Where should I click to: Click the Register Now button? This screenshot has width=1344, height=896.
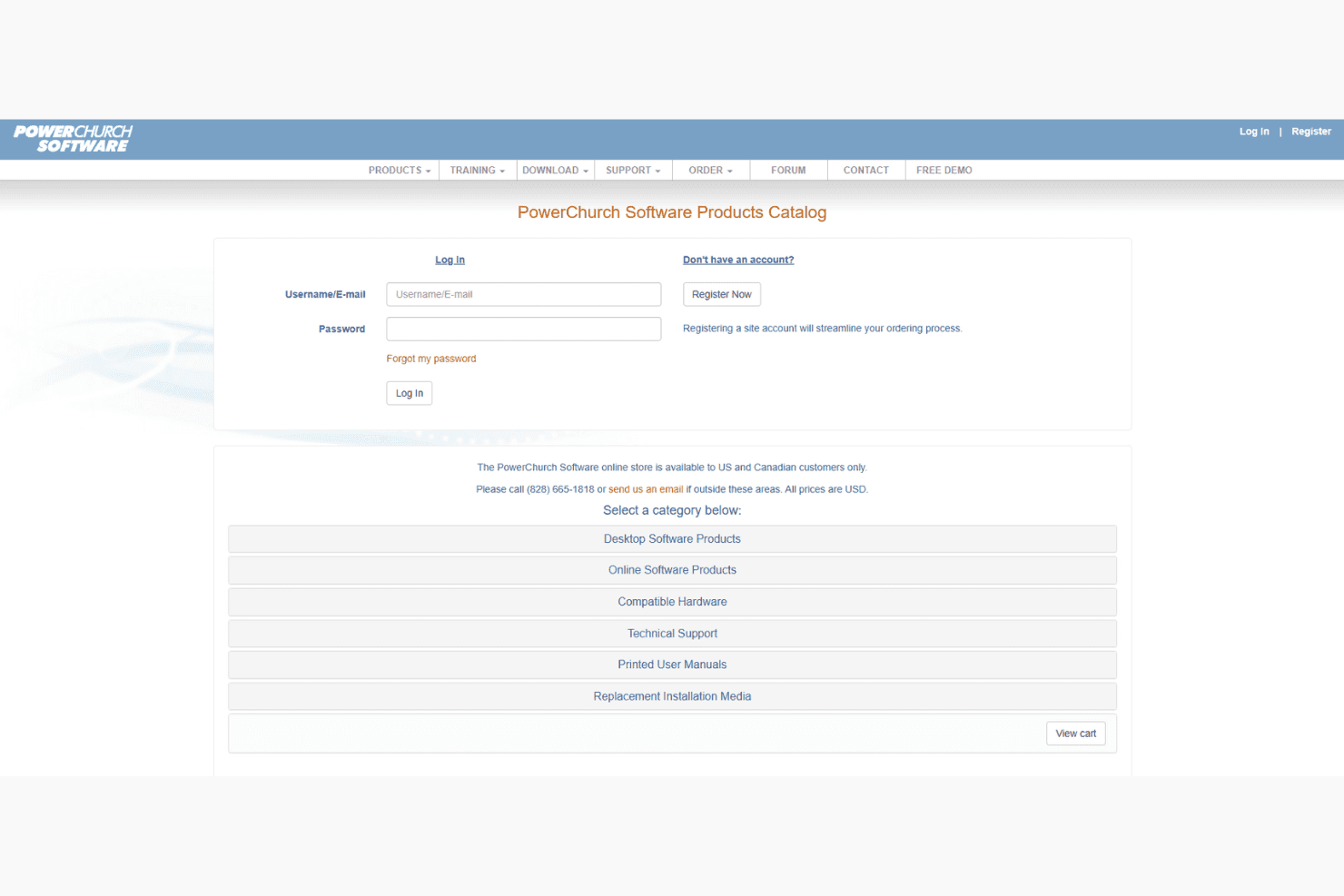point(722,294)
